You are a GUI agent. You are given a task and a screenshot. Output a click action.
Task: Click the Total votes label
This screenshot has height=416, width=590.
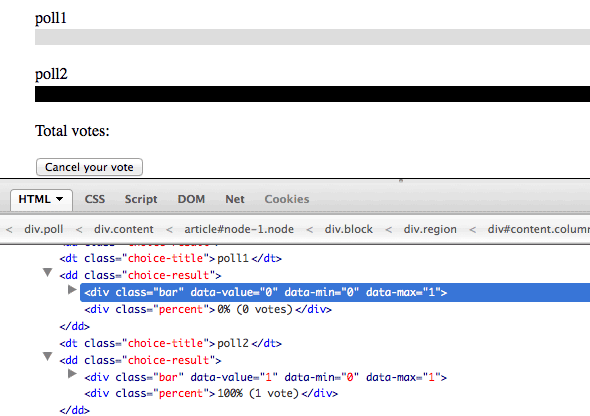(72, 131)
